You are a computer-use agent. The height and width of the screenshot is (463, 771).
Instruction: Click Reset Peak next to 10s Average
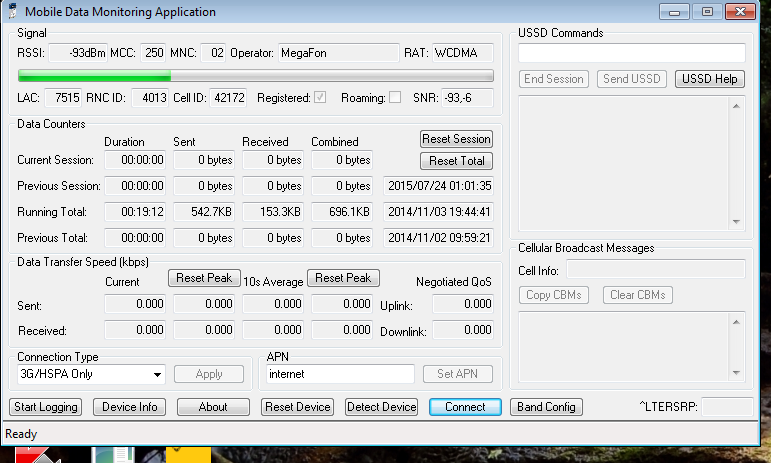coord(343,278)
